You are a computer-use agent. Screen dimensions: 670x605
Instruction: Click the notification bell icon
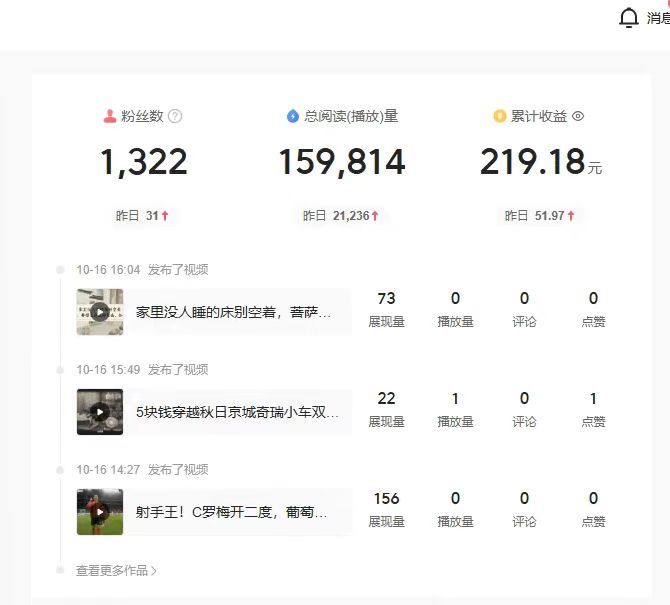[x=628, y=18]
